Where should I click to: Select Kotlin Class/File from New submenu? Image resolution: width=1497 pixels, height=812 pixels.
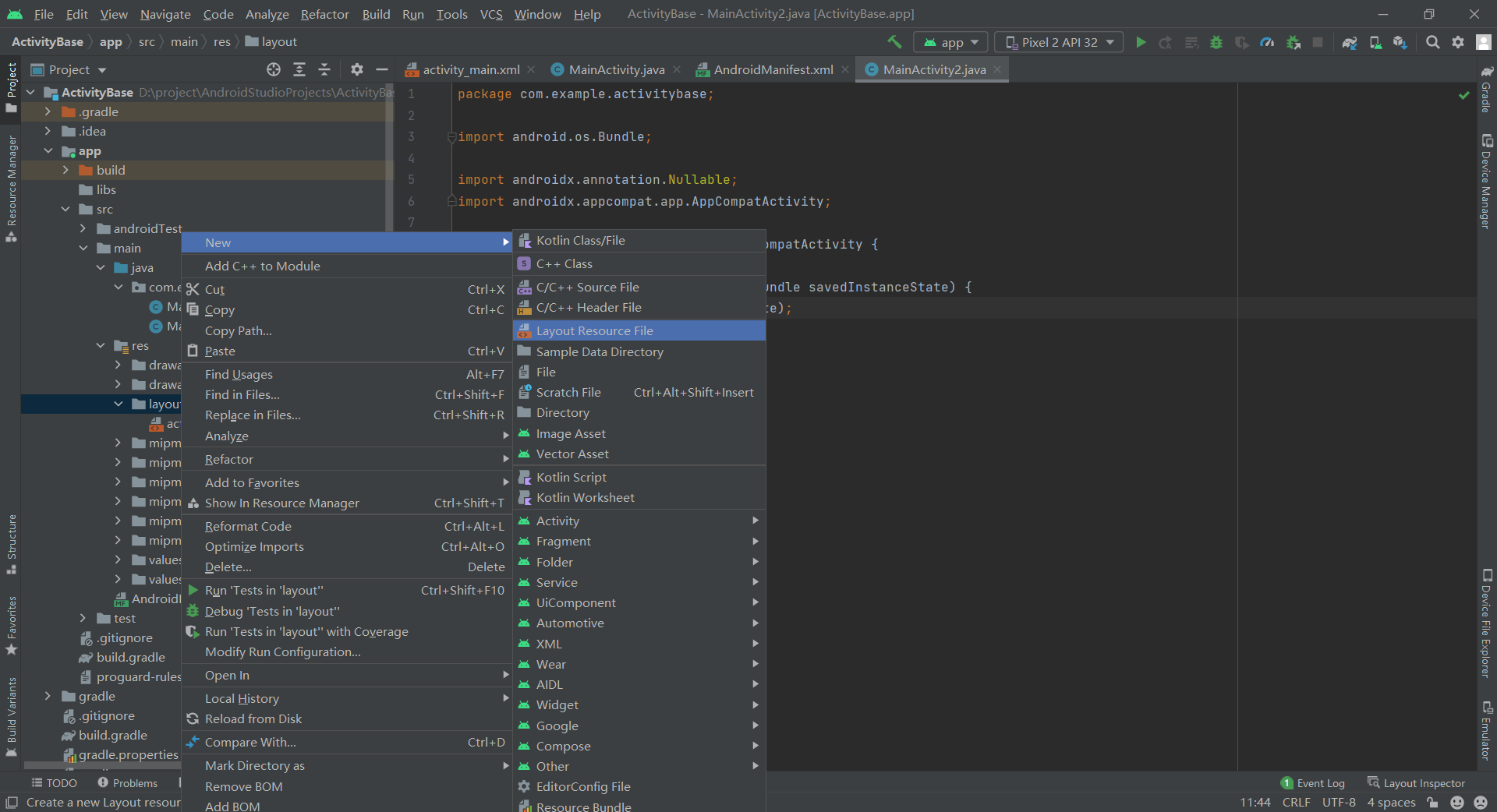(639, 240)
